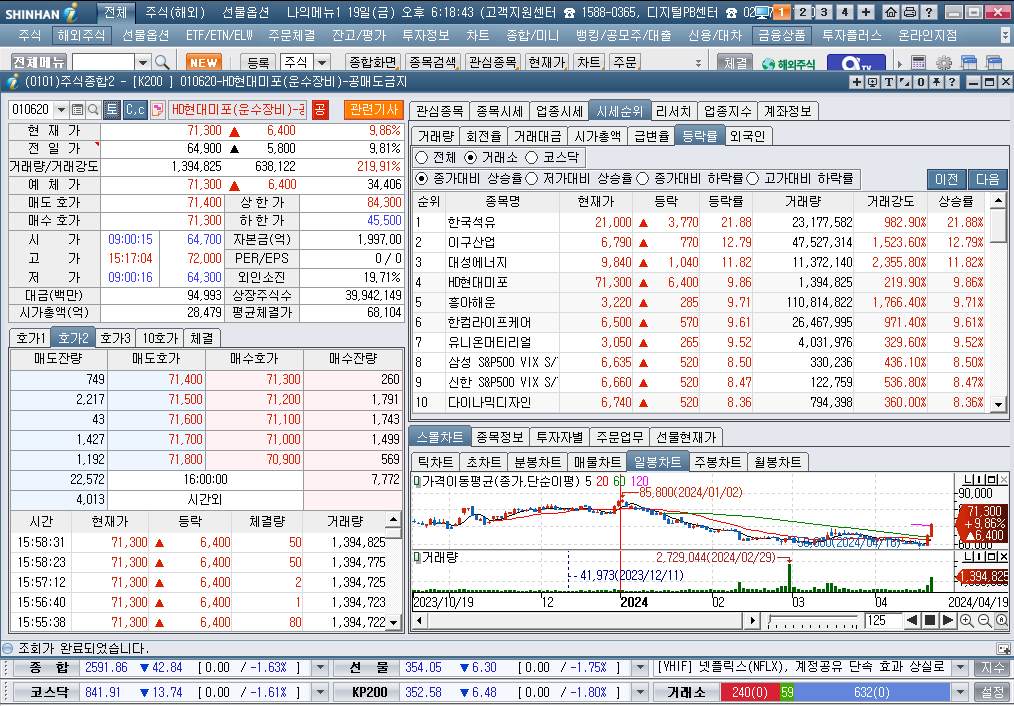Open the pink memo note icon
Screen dimensions: 1014x706
point(157,110)
